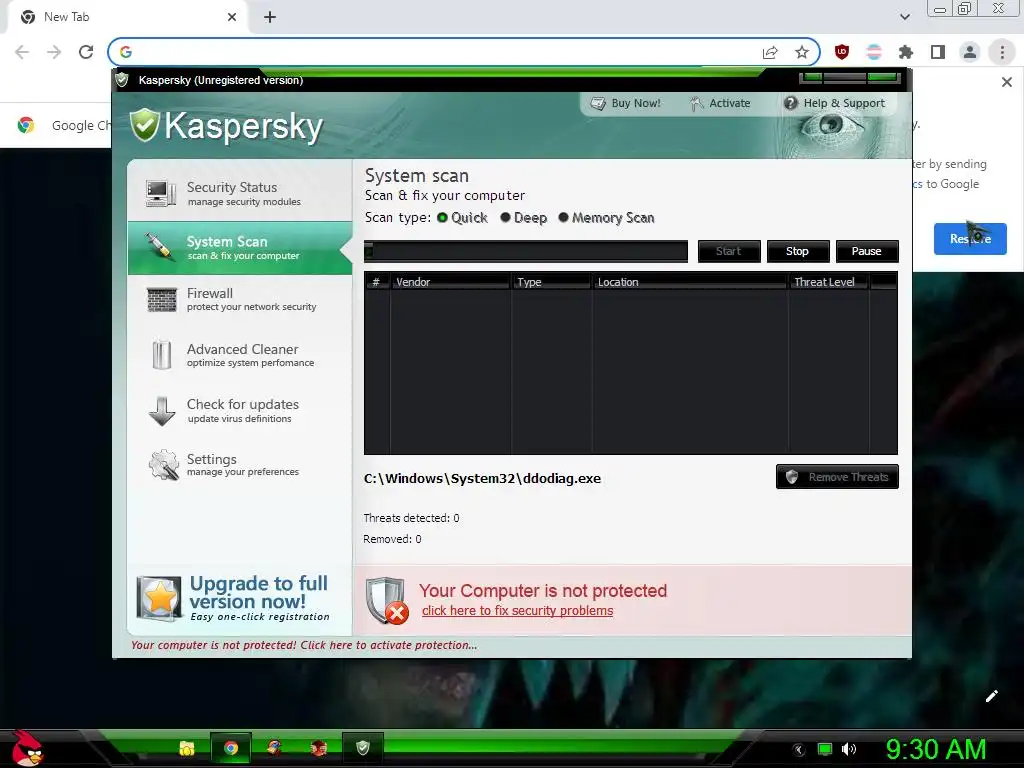Bookmark this tab with star icon

click(802, 52)
